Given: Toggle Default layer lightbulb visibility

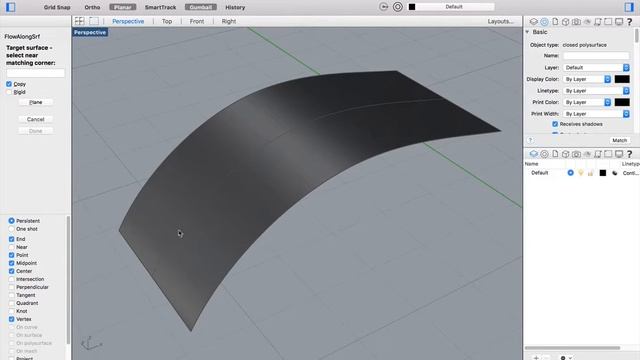Looking at the screenshot, I should point(581,173).
